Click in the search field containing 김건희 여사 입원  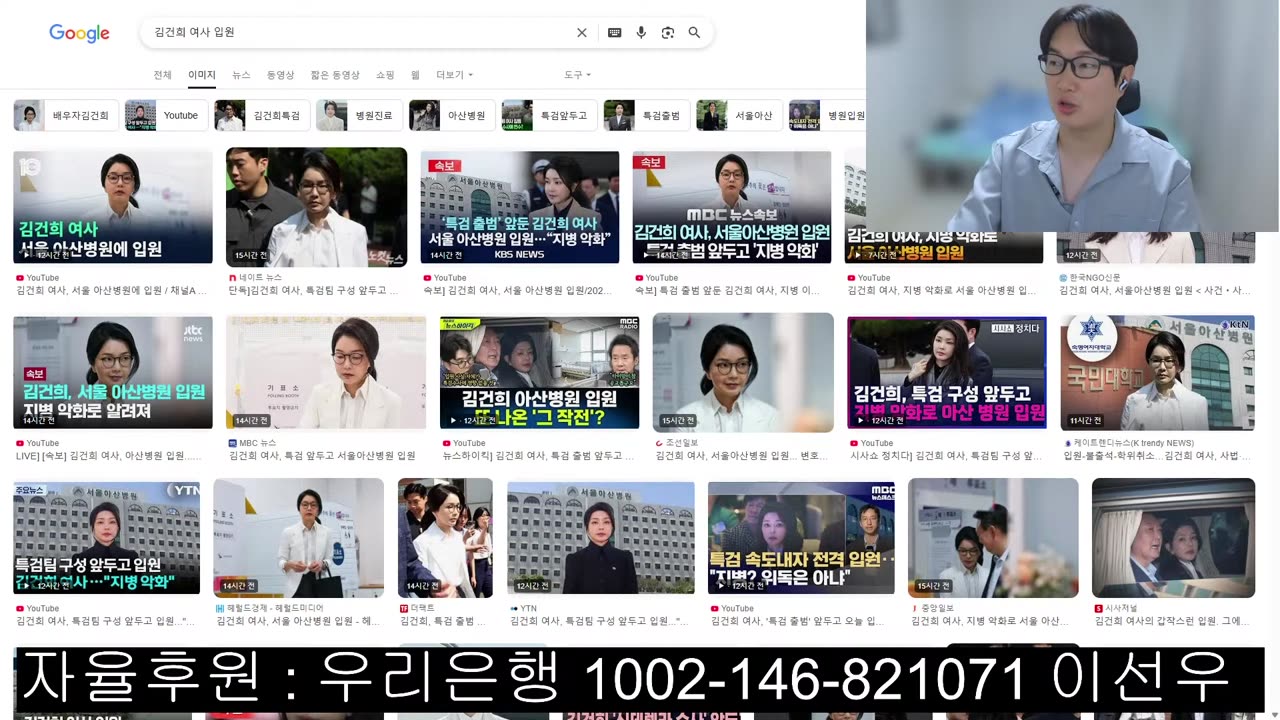tap(360, 32)
